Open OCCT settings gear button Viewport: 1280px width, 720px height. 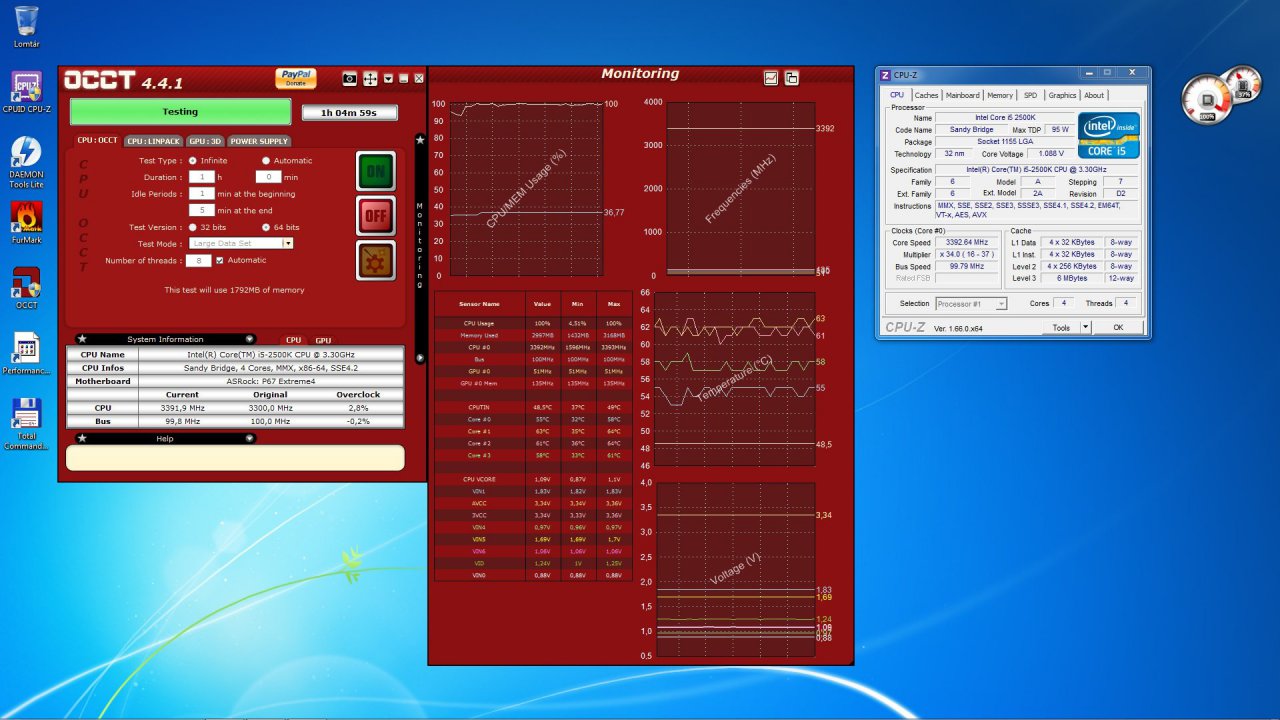coord(376,260)
